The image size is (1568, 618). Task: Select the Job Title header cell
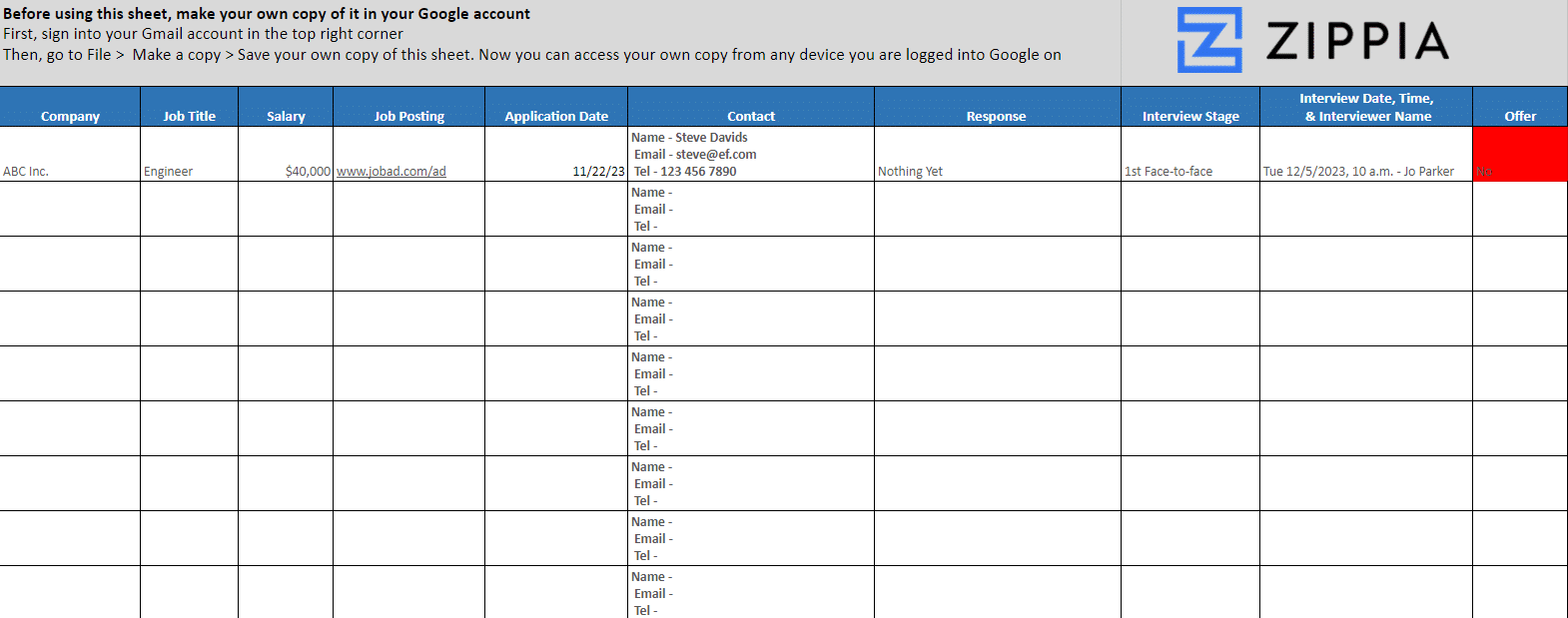189,116
